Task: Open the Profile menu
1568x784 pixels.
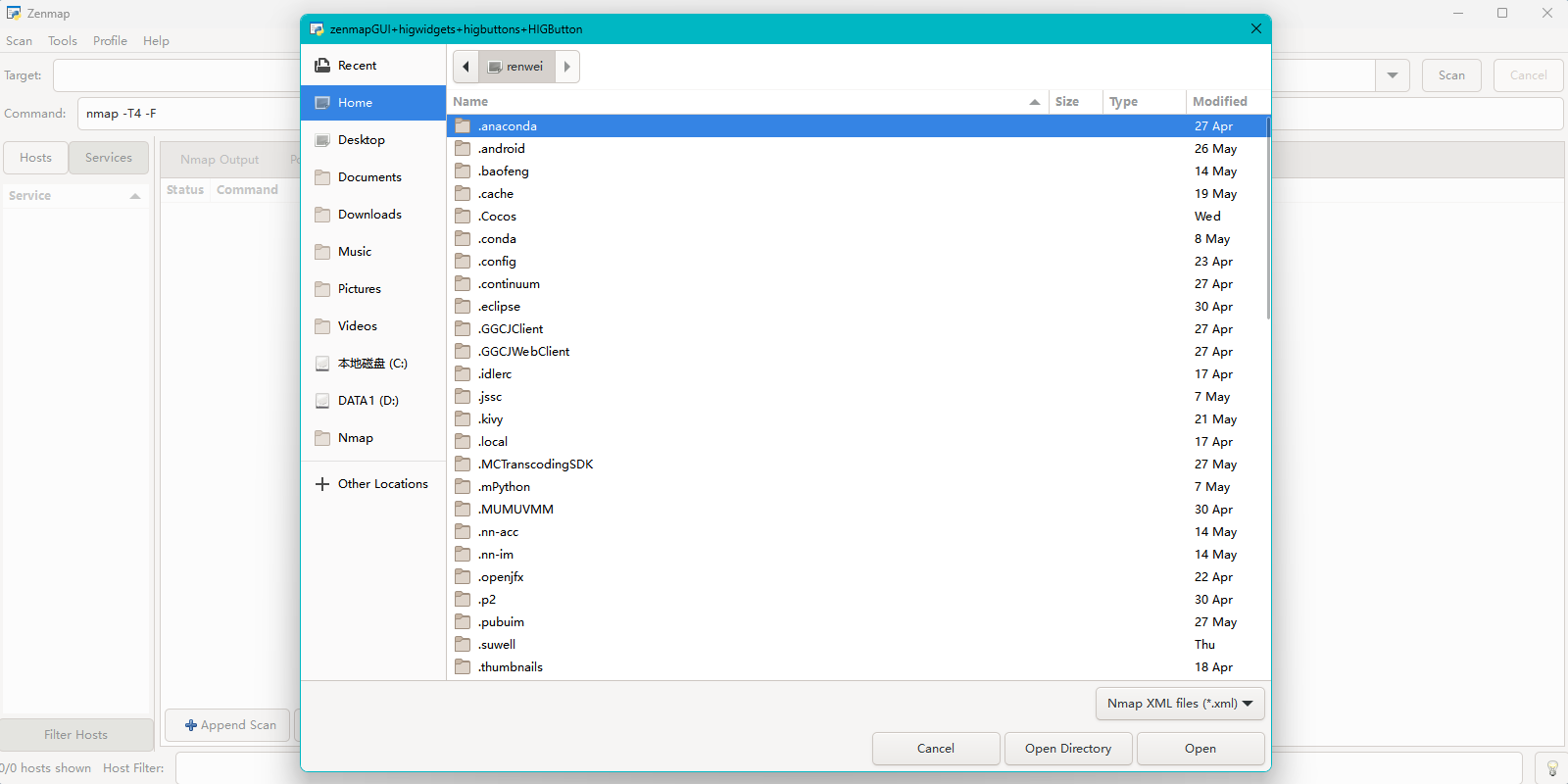Action: coord(110,41)
